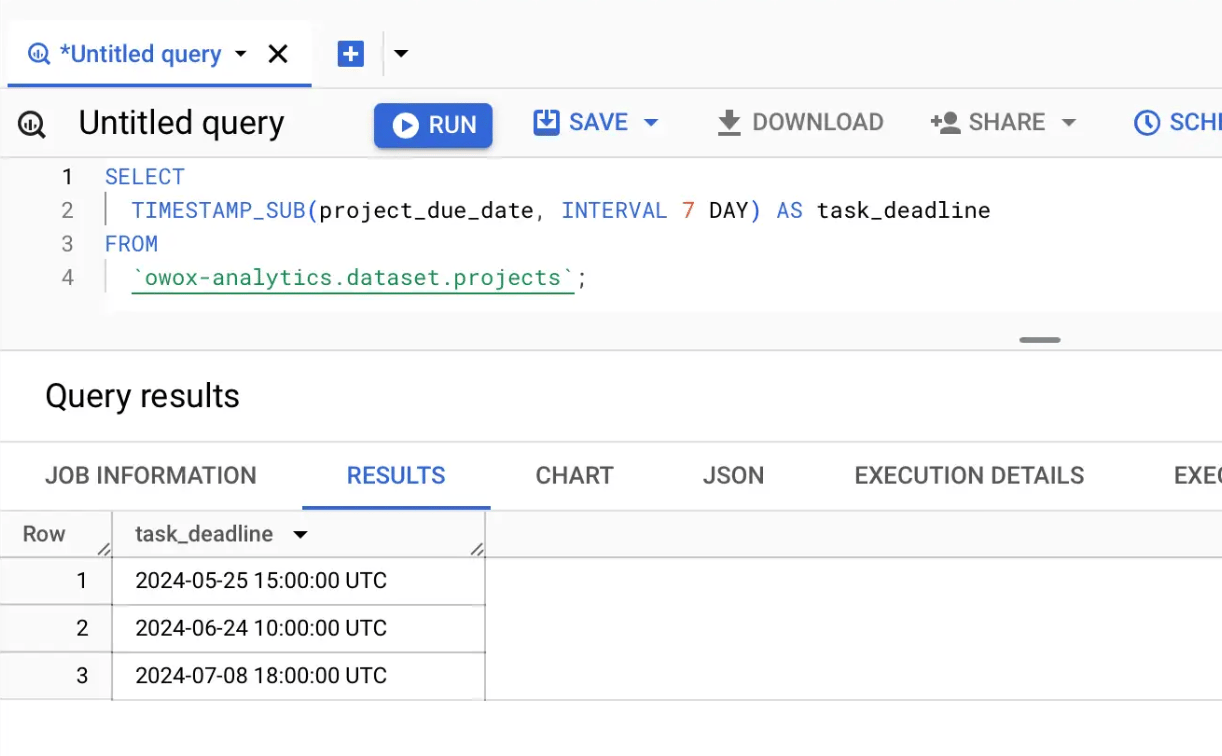The width and height of the screenshot is (1222, 756).
Task: Click the owox-analytics.dataset.projects table reference
Action: tap(353, 278)
